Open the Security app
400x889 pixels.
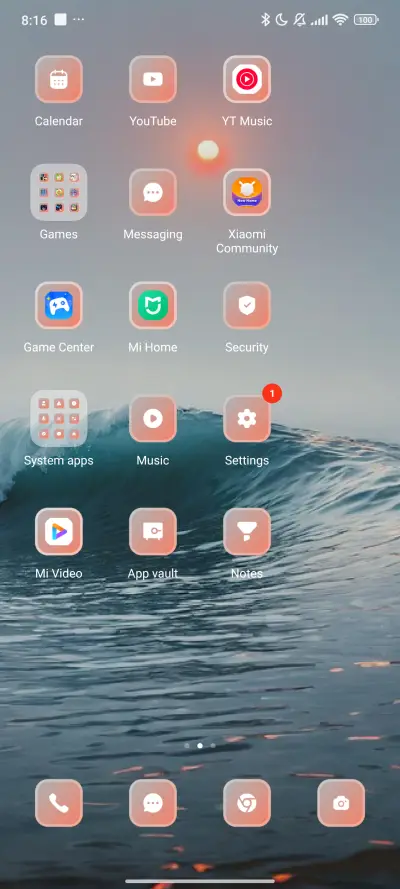point(247,305)
